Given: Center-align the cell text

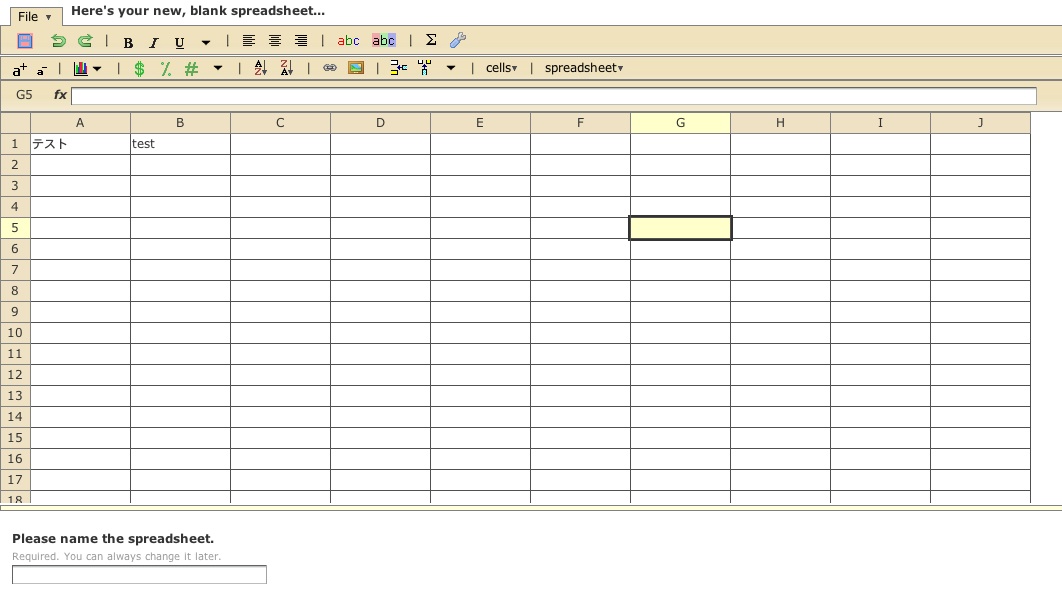Looking at the screenshot, I should (275, 41).
